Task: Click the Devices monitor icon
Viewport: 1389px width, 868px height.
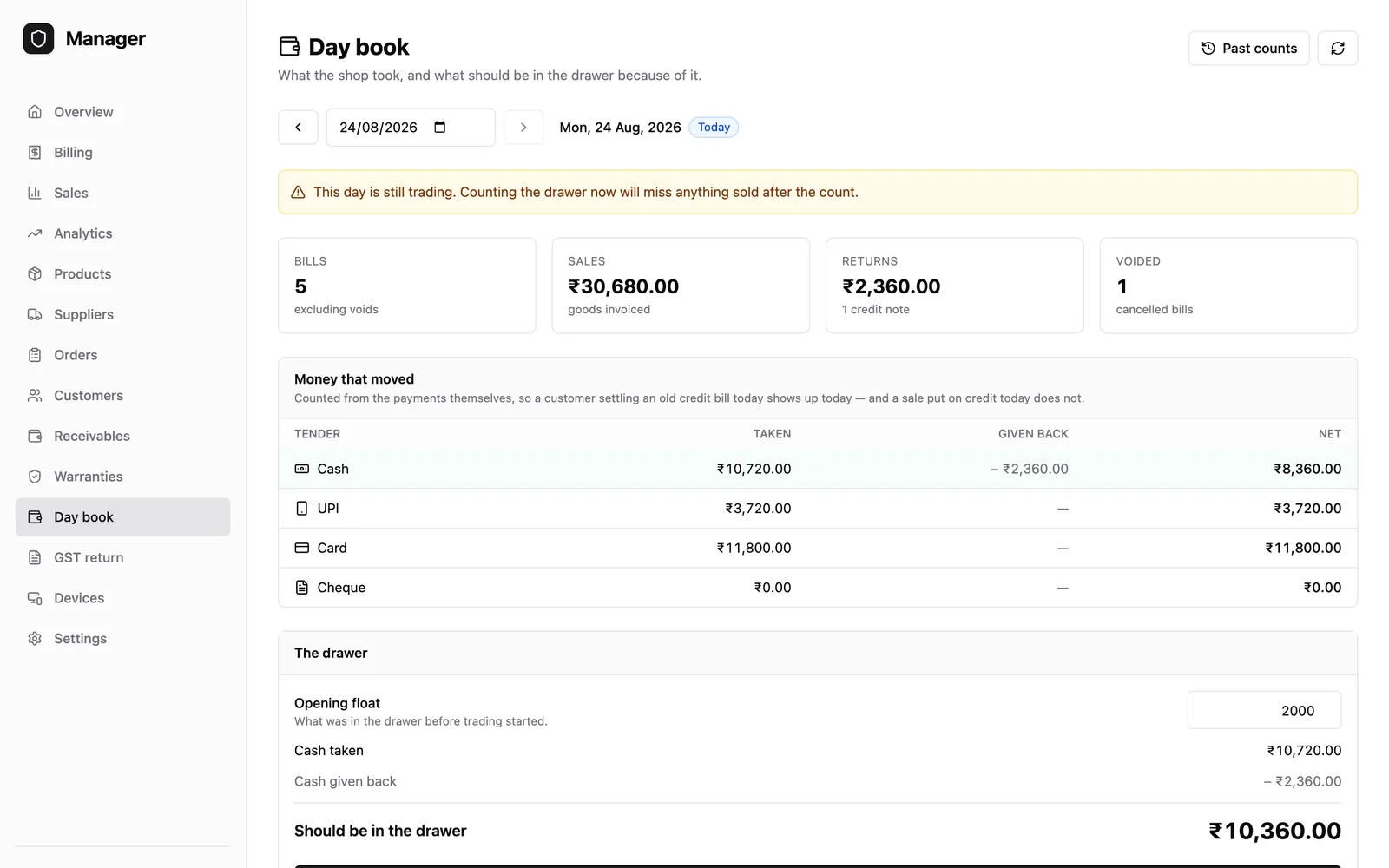Action: click(x=35, y=598)
